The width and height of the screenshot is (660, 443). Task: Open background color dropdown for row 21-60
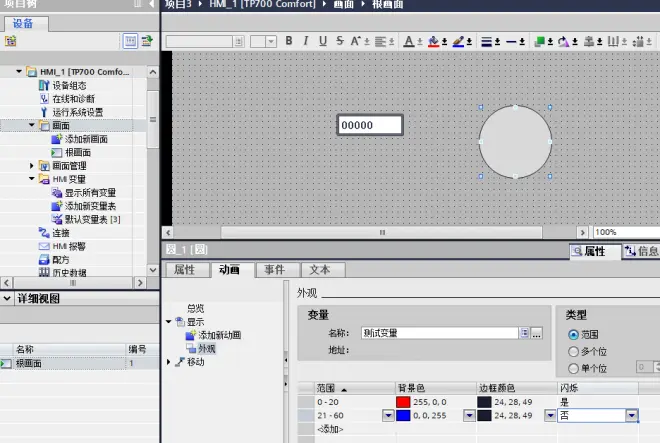pyautogui.click(x=469, y=416)
